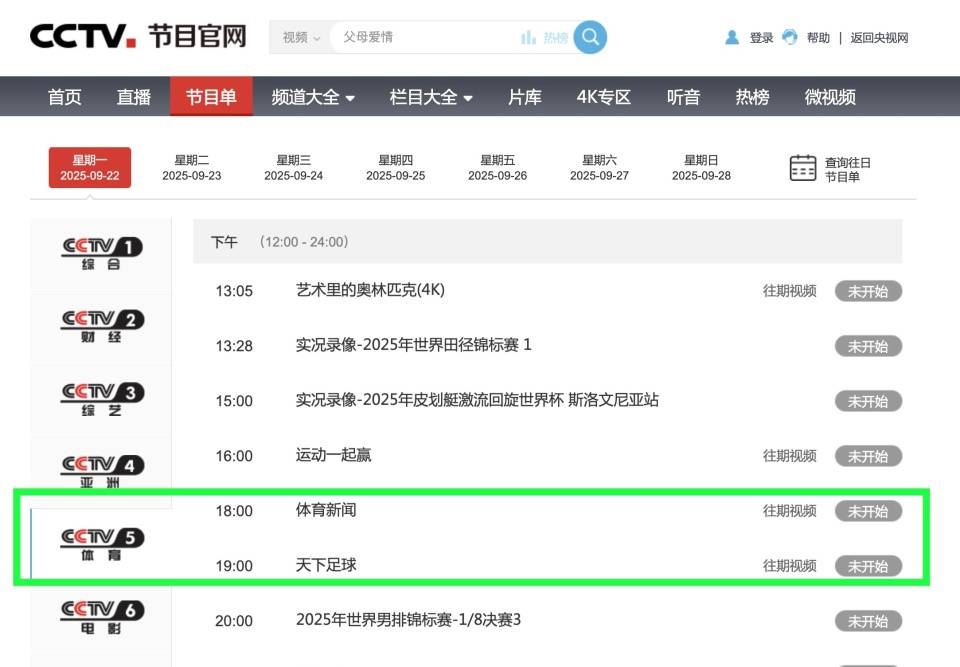The width and height of the screenshot is (960, 667).
Task: Click 未开始 button for 世界田径锦标赛 1
Action: (x=868, y=347)
